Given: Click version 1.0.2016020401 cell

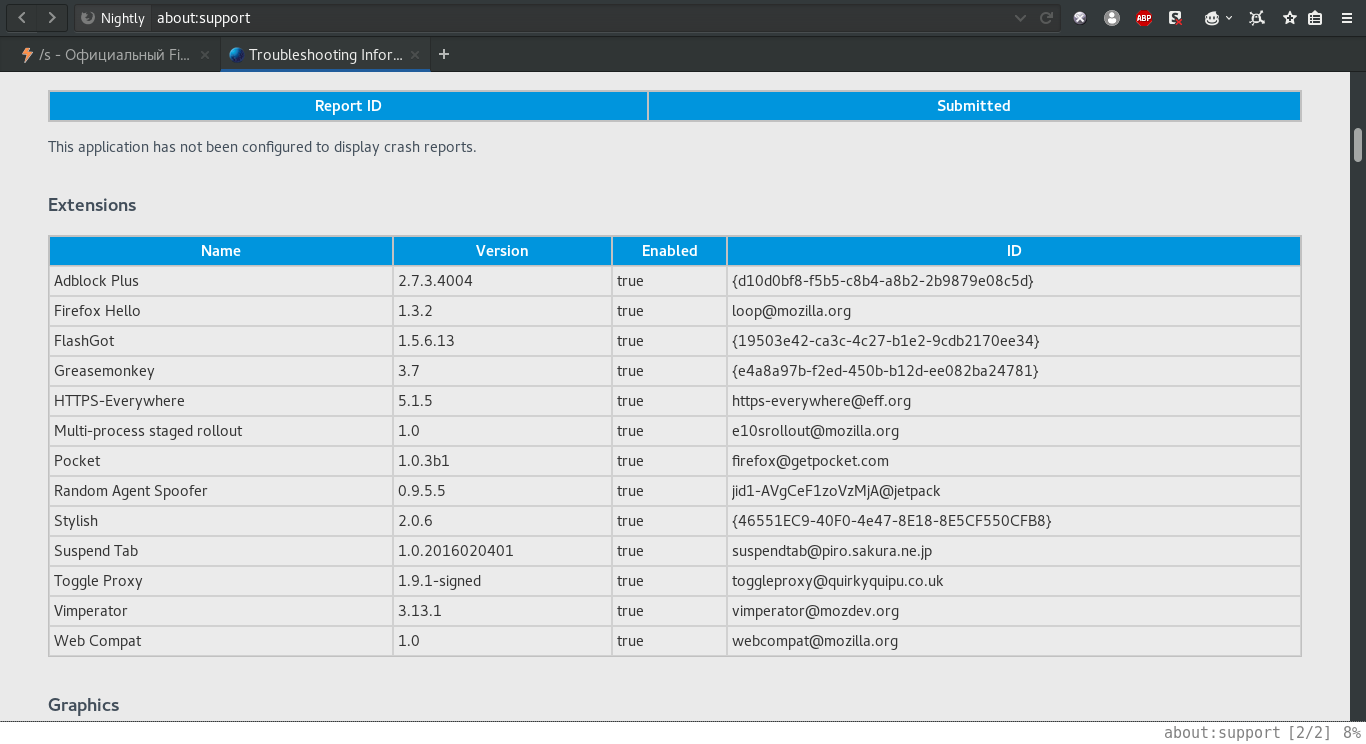Looking at the screenshot, I should point(502,551).
